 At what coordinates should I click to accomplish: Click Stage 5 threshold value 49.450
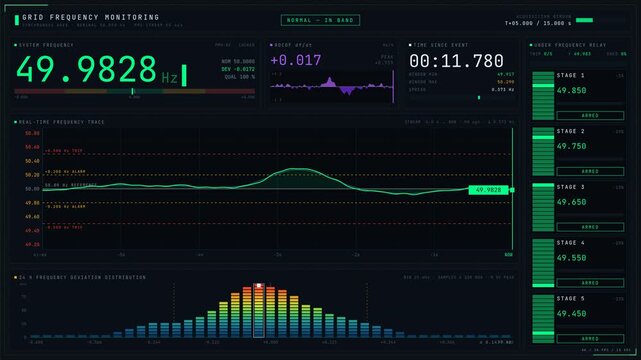(x=572, y=313)
